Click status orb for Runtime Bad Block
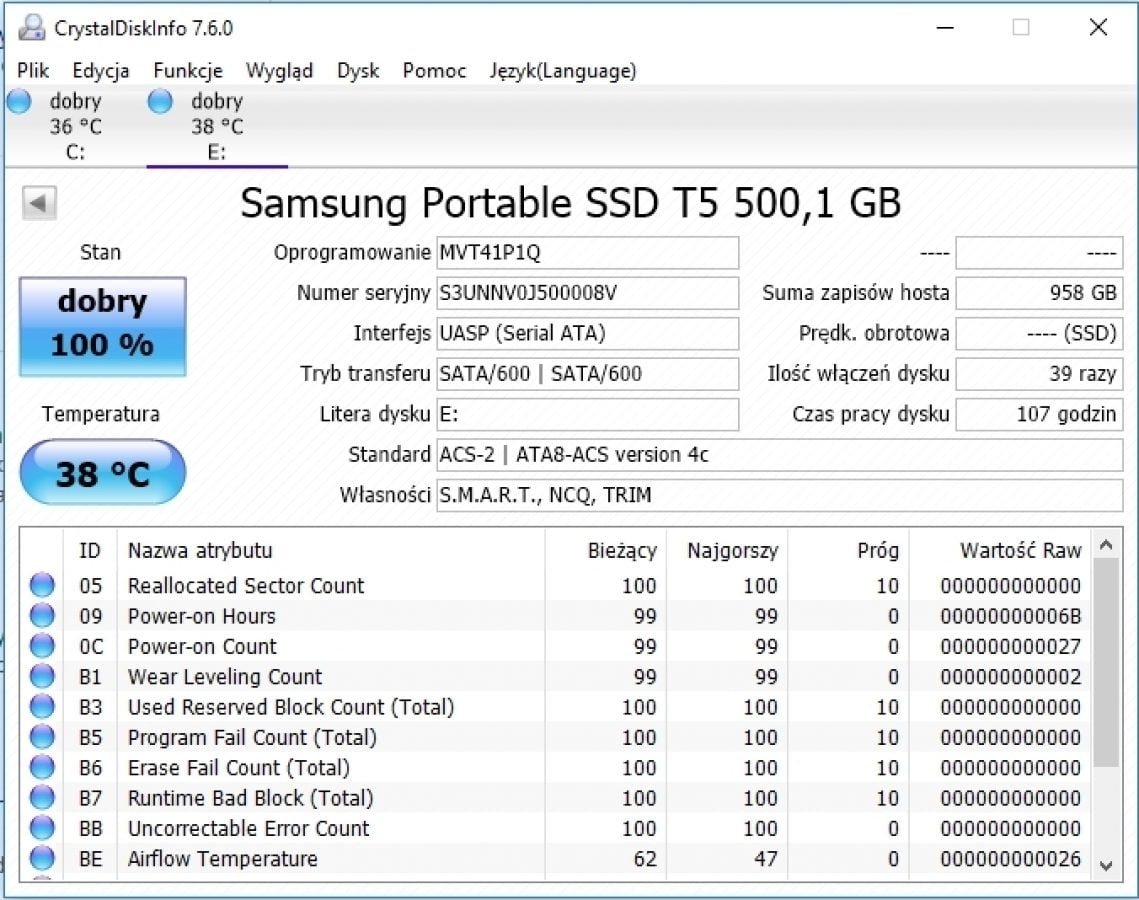Screen dimensions: 1139x900 tap(42, 798)
